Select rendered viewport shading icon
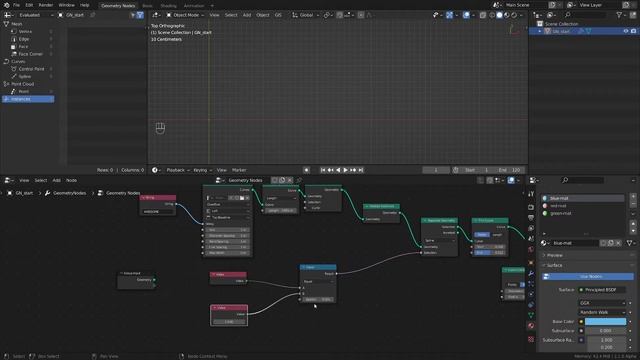Screen dimensions: 640x360 point(514,15)
